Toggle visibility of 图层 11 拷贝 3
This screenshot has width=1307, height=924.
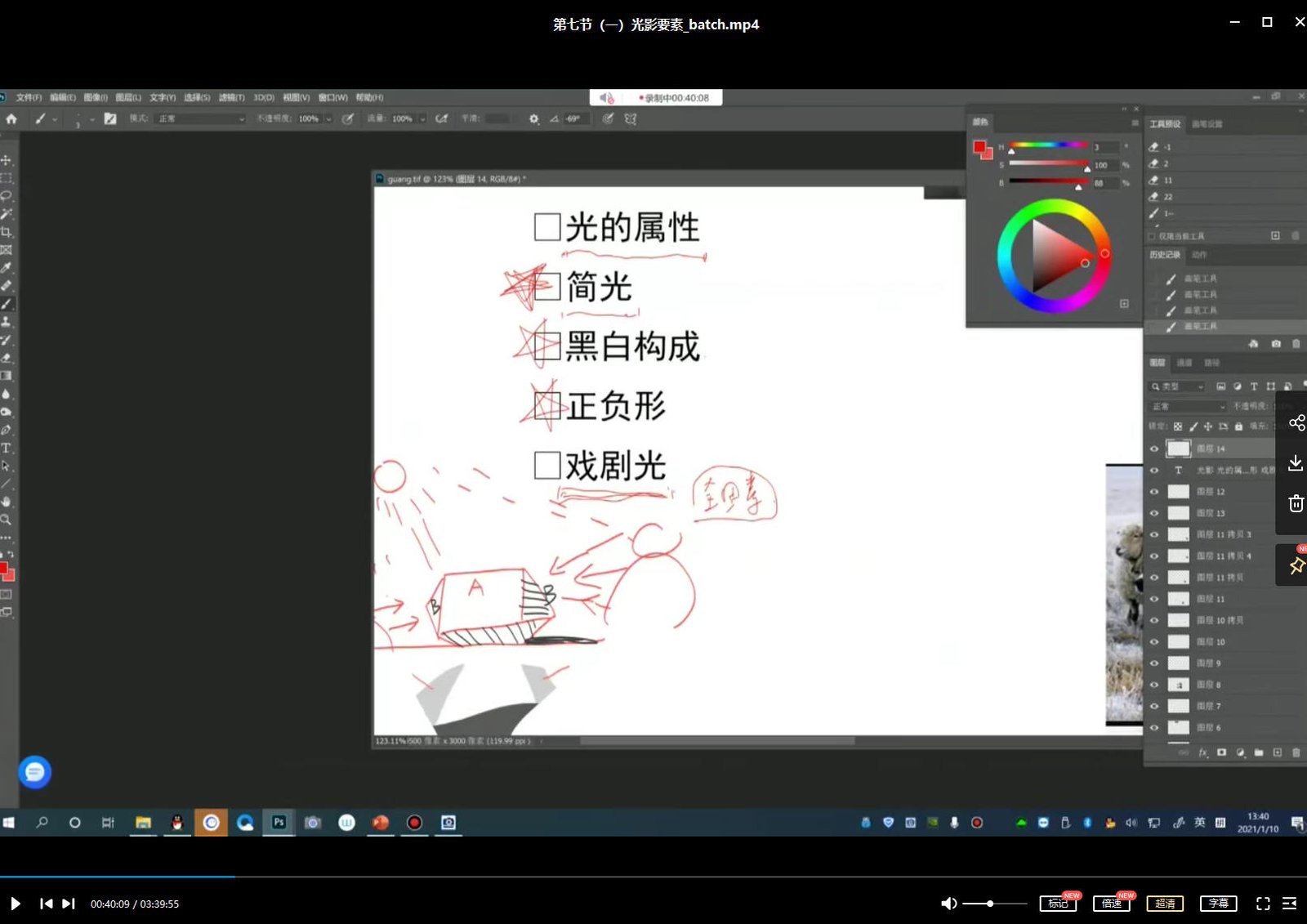coord(1154,533)
